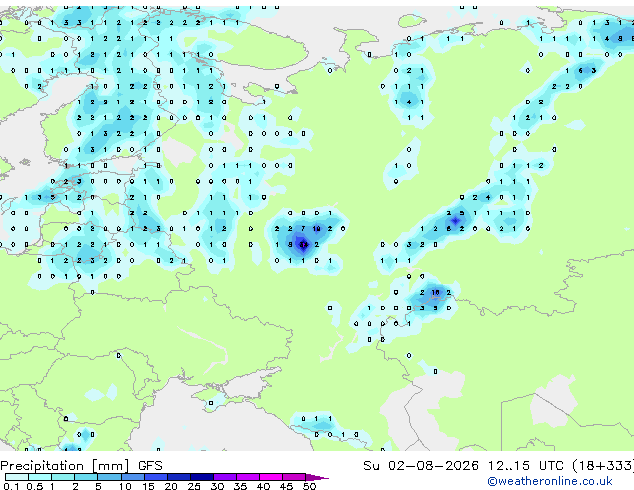634x490 pixels.
Task: Click the '7' value beside the dark blue maximum
Action: pos(303,229)
